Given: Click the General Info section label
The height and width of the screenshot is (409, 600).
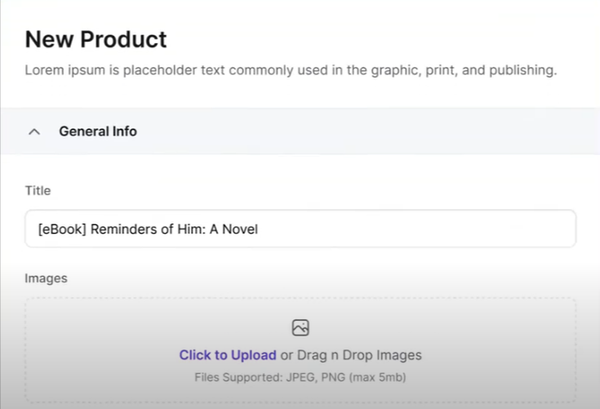Looking at the screenshot, I should click(98, 131).
